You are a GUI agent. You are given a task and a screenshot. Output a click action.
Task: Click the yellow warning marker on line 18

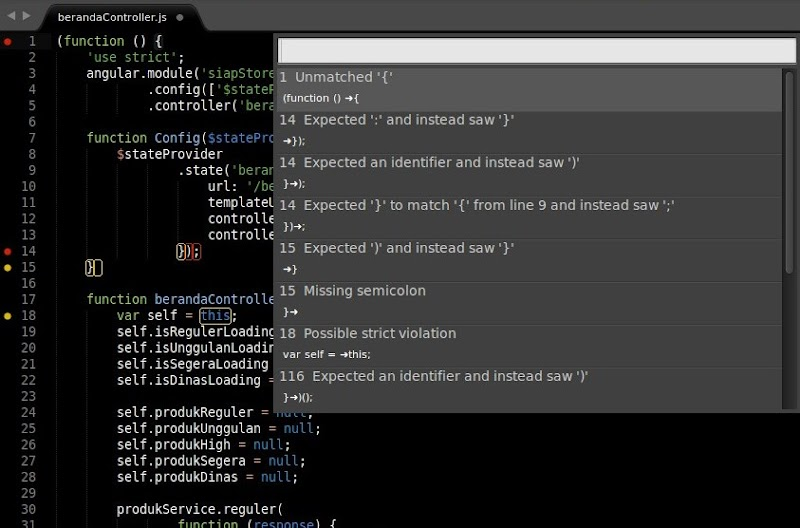(8, 316)
